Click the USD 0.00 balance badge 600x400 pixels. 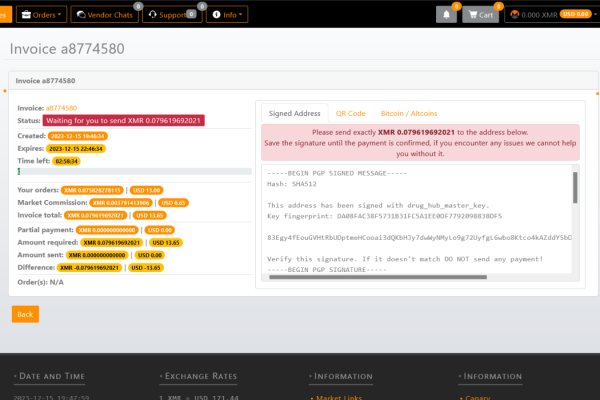point(575,15)
